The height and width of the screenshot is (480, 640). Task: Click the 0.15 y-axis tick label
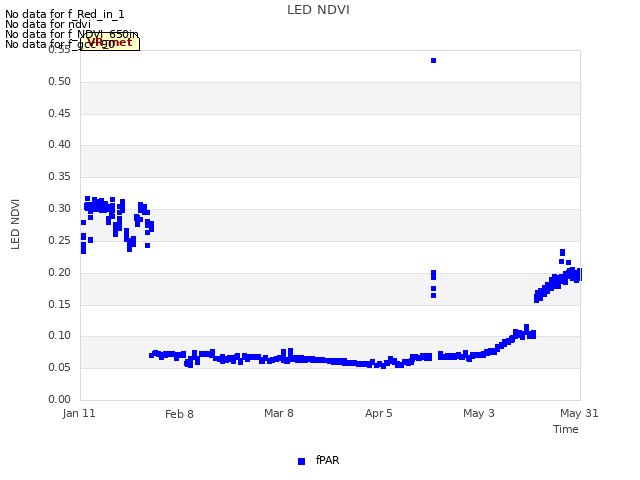[x=60, y=304]
